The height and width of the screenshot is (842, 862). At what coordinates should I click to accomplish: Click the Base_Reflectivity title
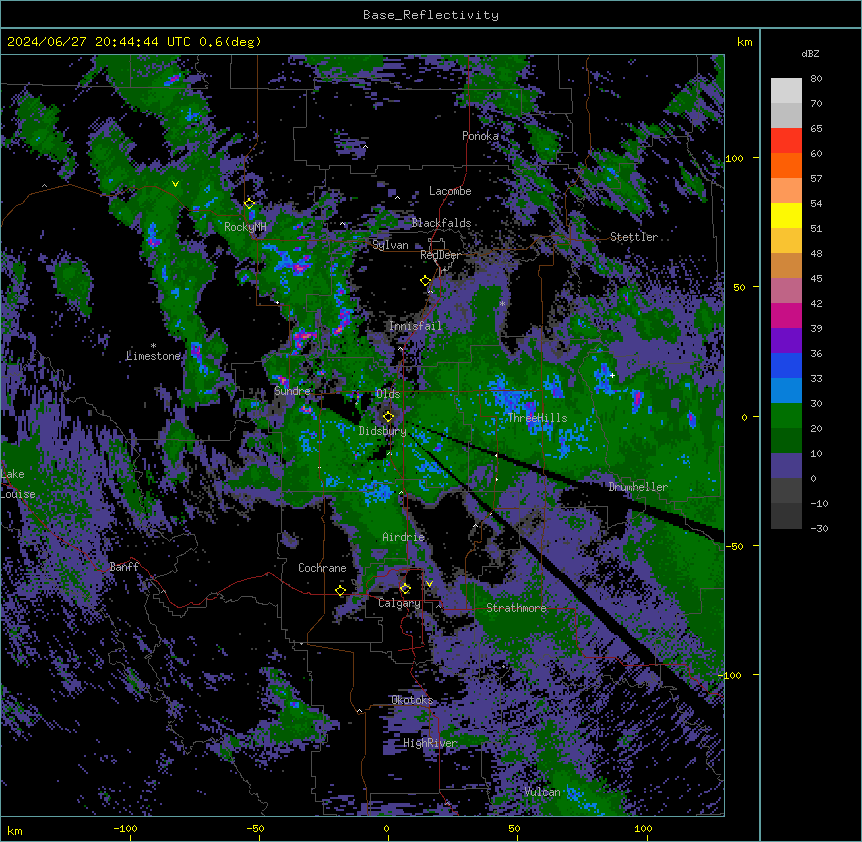click(x=431, y=15)
